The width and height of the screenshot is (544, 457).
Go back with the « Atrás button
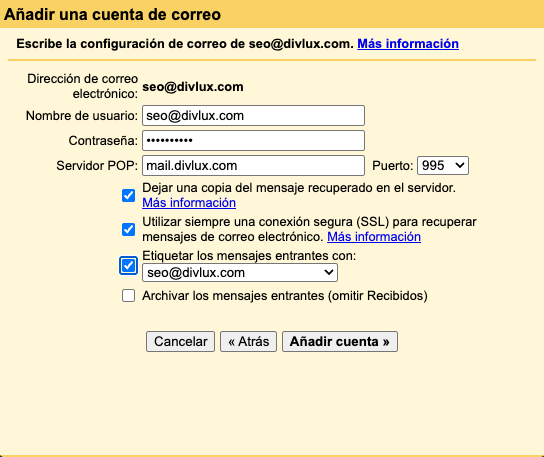click(x=248, y=341)
